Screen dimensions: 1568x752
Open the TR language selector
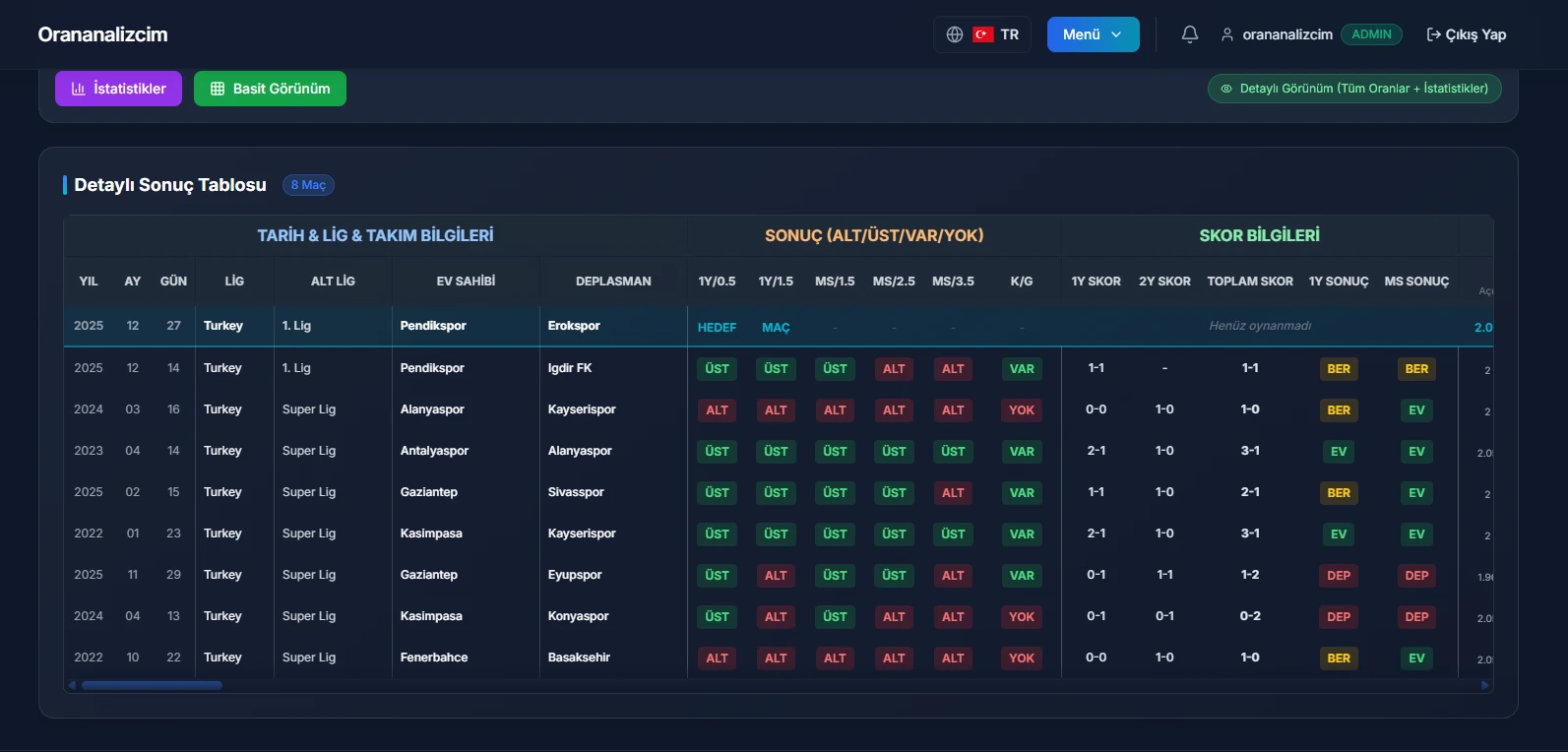tap(981, 34)
